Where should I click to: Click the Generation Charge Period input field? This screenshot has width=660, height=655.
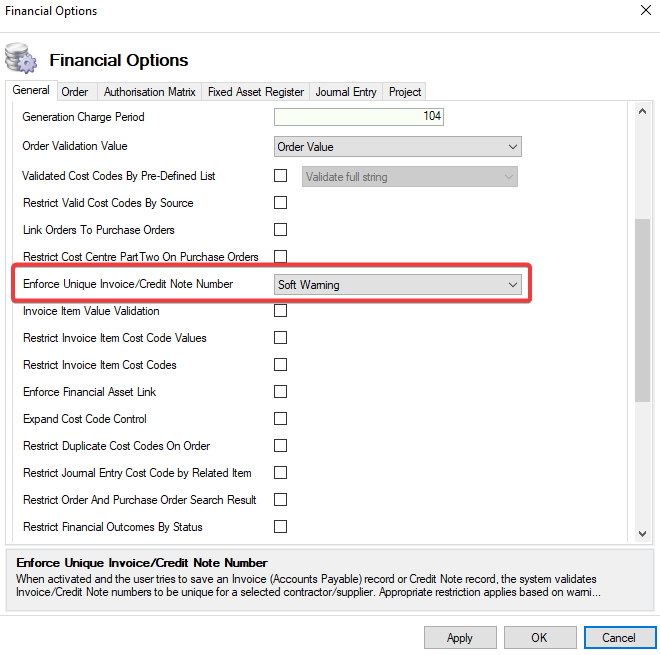click(x=358, y=117)
